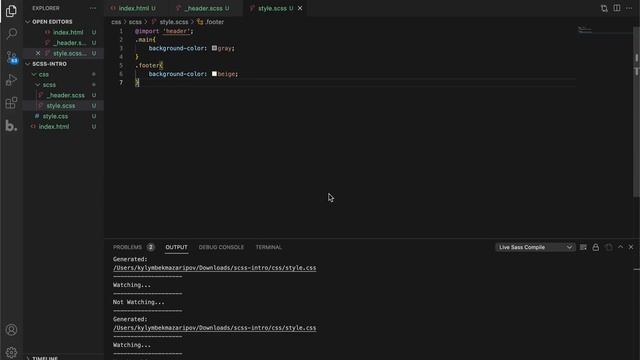
Task: Place cursor on line number 3
Action: click(121, 48)
